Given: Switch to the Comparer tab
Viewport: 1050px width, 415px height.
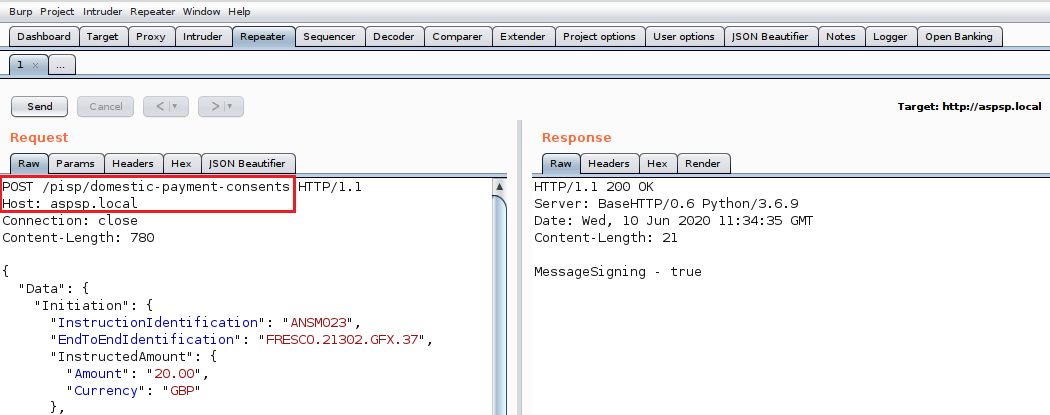Looking at the screenshot, I should 457,37.
